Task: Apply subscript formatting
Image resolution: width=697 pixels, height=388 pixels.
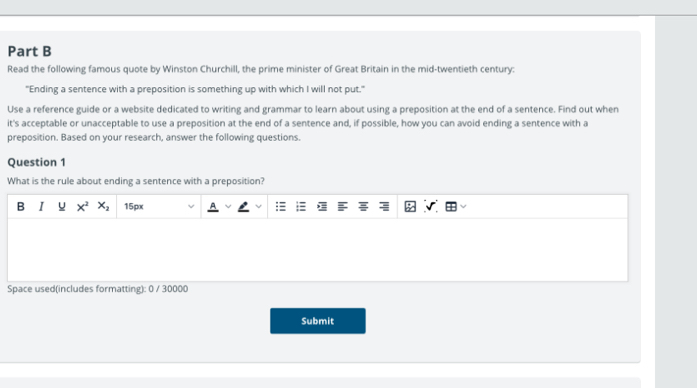Action: click(x=103, y=206)
